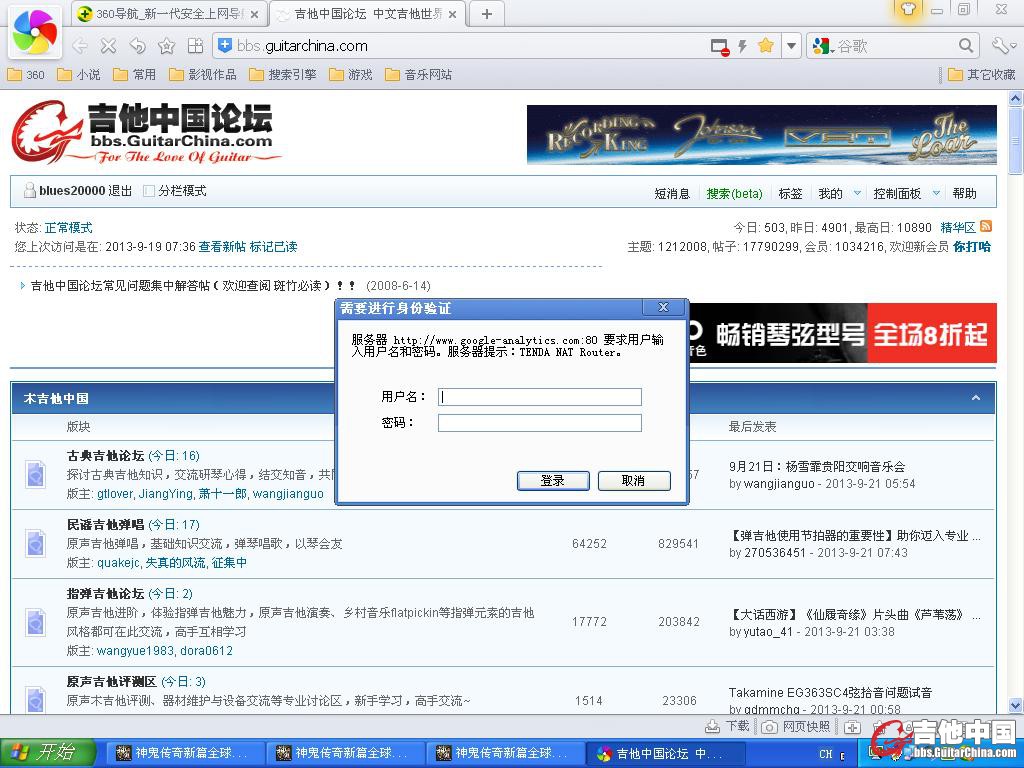Switch to the 360导航 browser tab
This screenshot has height=768, width=1024.
tap(168, 14)
